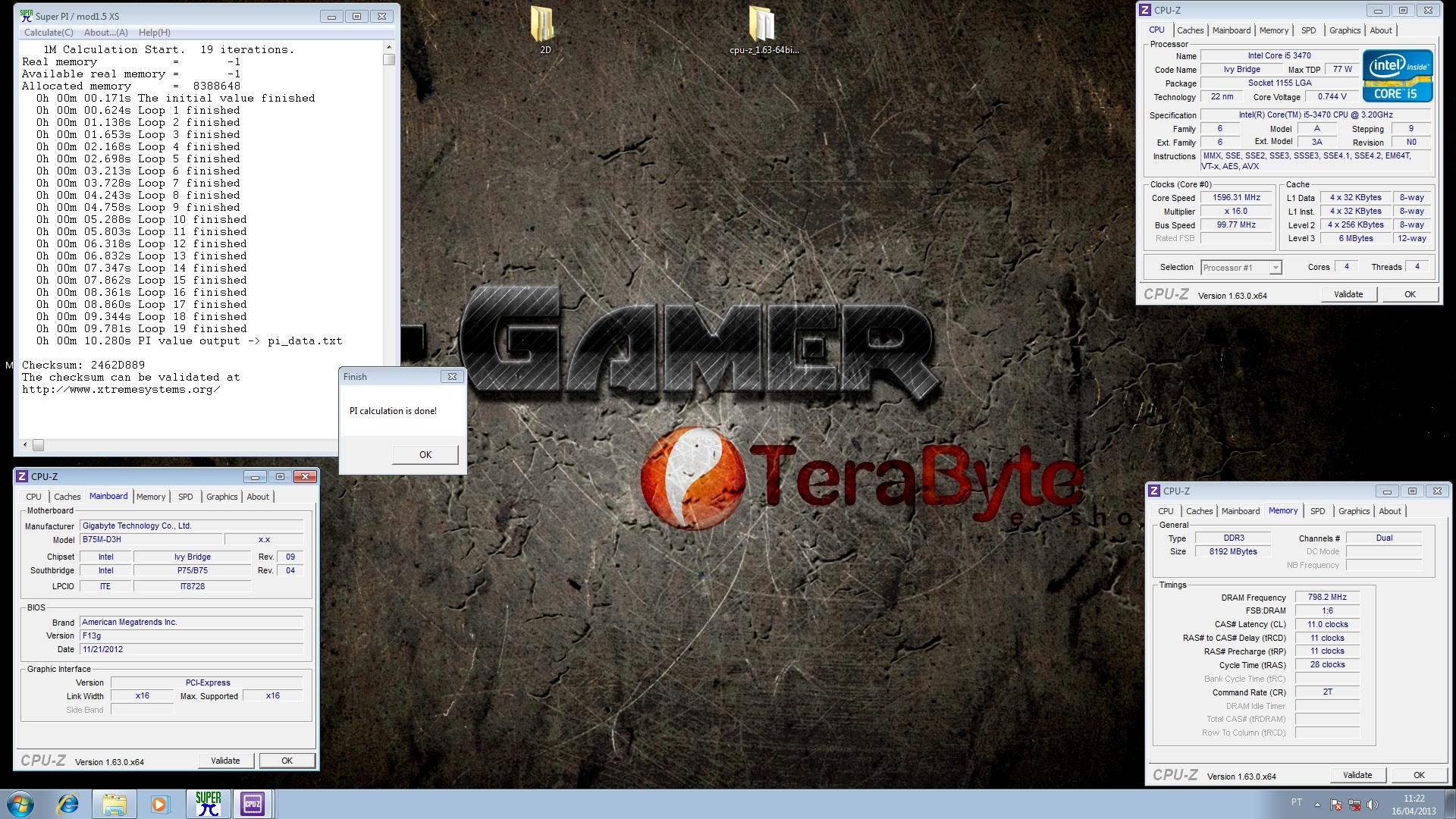Image resolution: width=1456 pixels, height=819 pixels.
Task: Select CPU tab in Mainboard CPU-Z window
Action: (33, 497)
